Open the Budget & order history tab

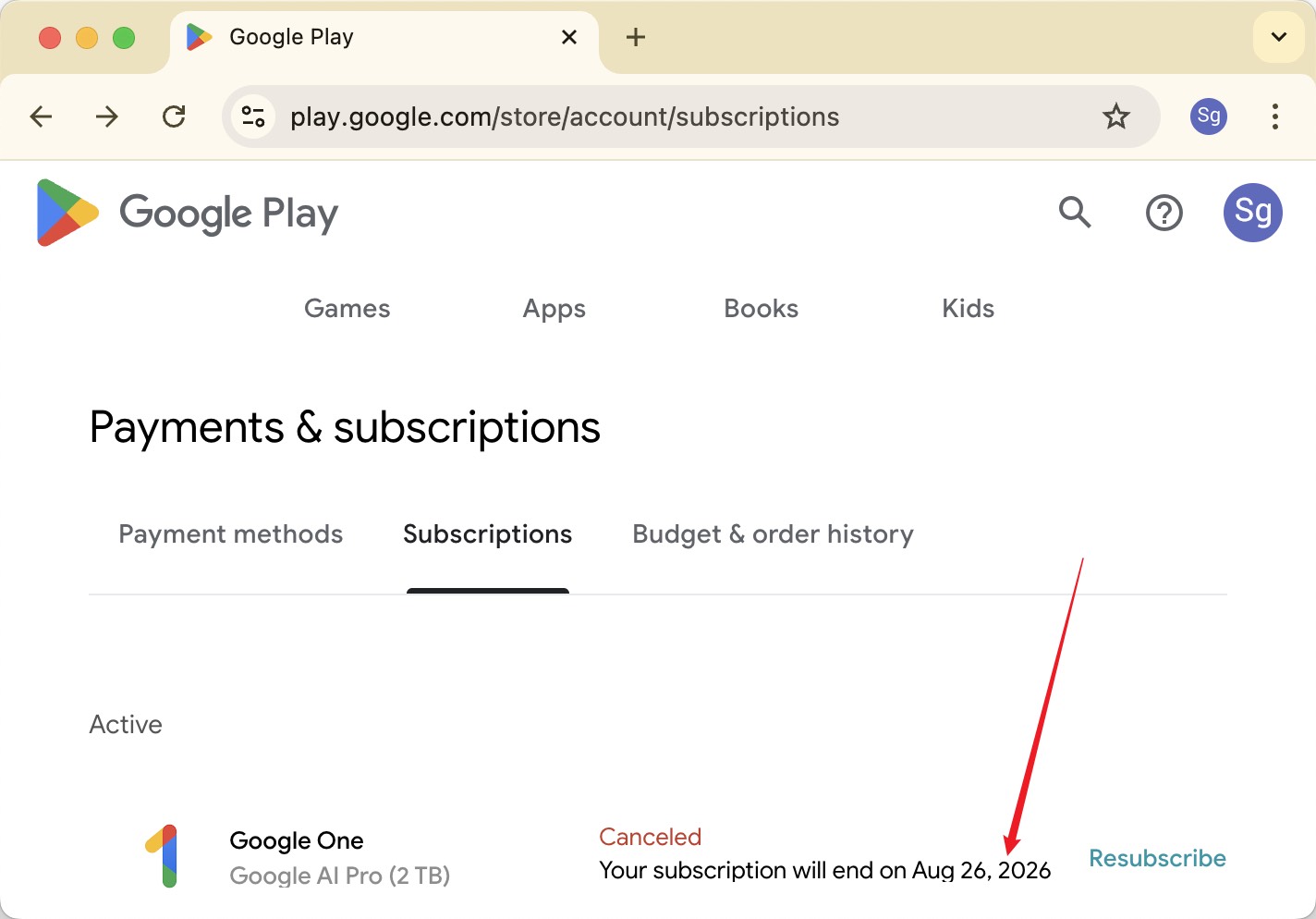point(774,534)
